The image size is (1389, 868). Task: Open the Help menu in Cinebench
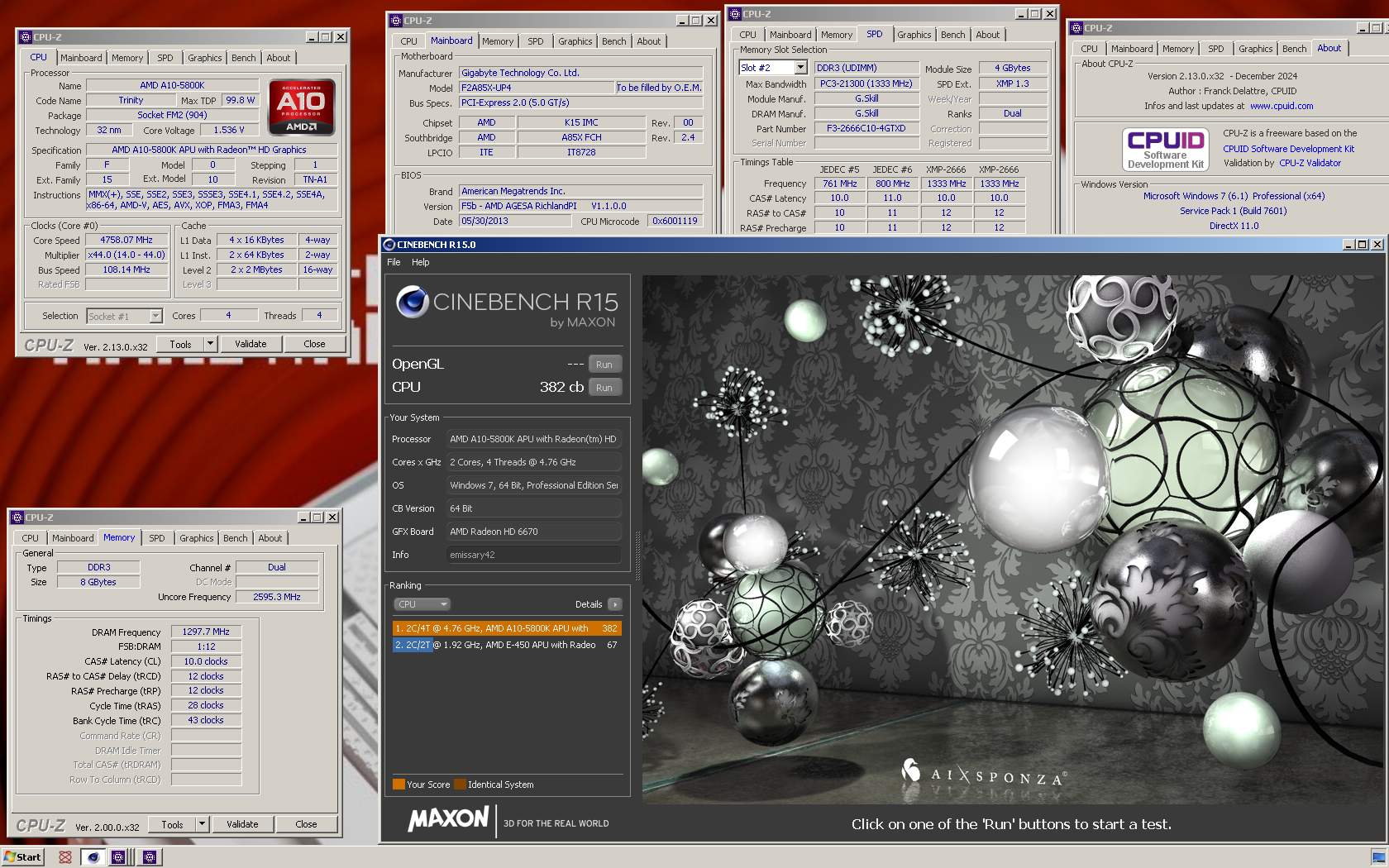[x=421, y=262]
